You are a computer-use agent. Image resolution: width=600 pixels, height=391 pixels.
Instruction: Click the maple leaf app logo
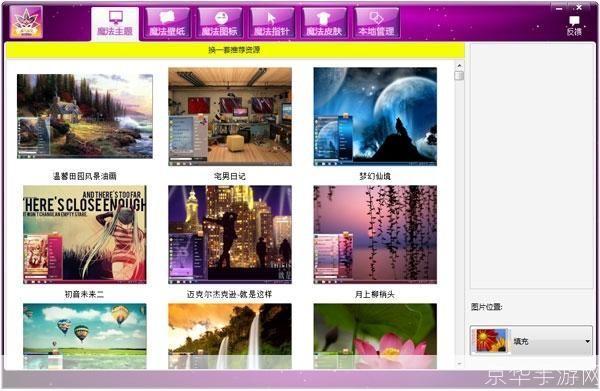click(26, 22)
